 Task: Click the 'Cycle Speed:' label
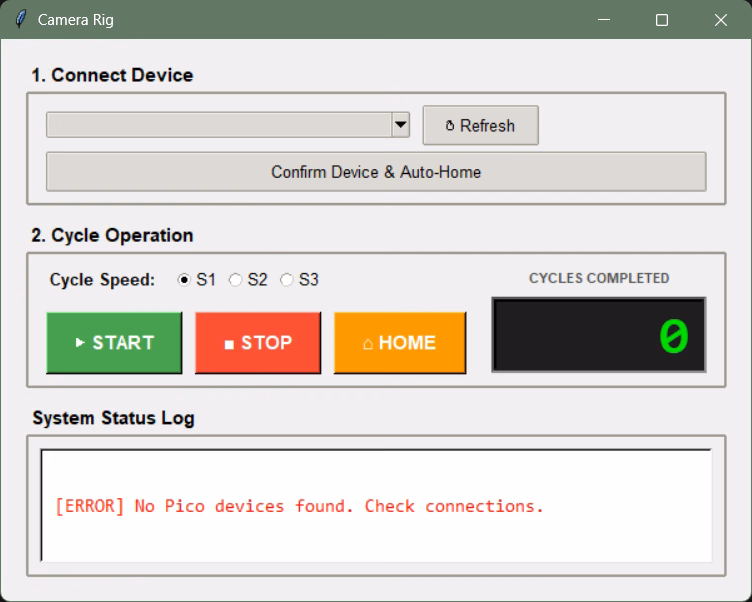click(x=103, y=280)
